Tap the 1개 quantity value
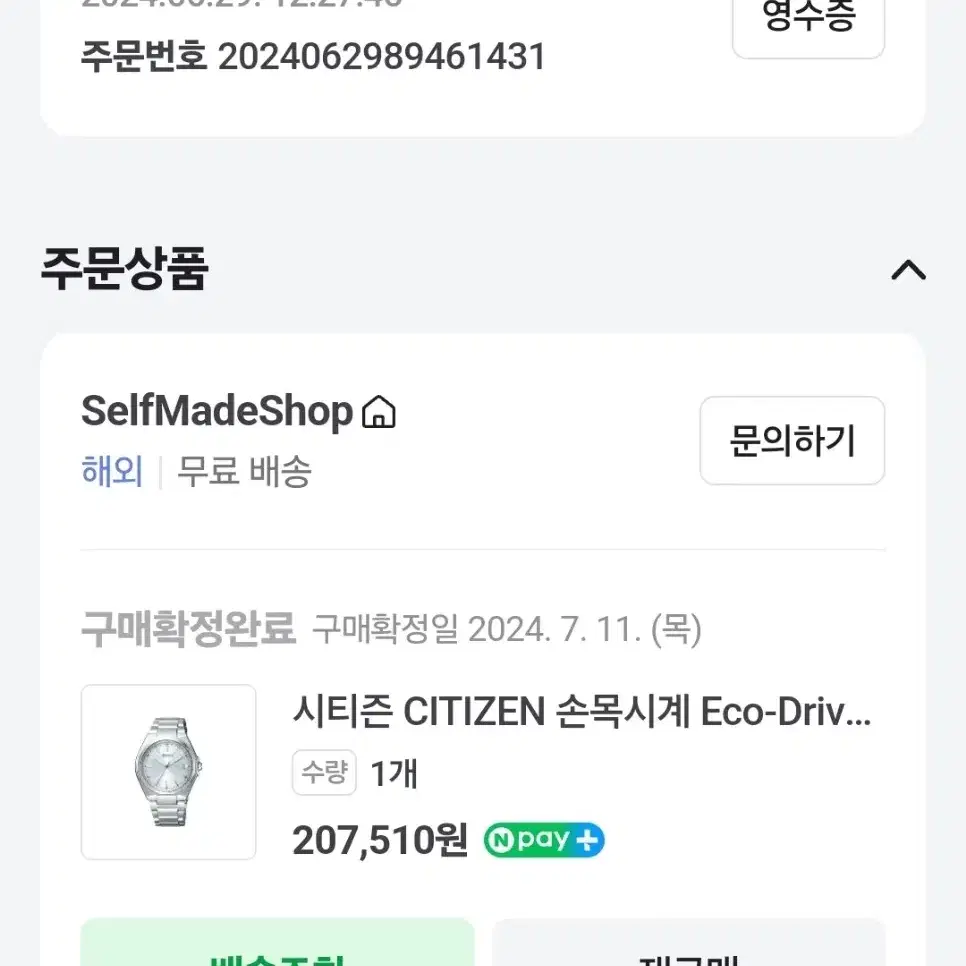 [394, 773]
